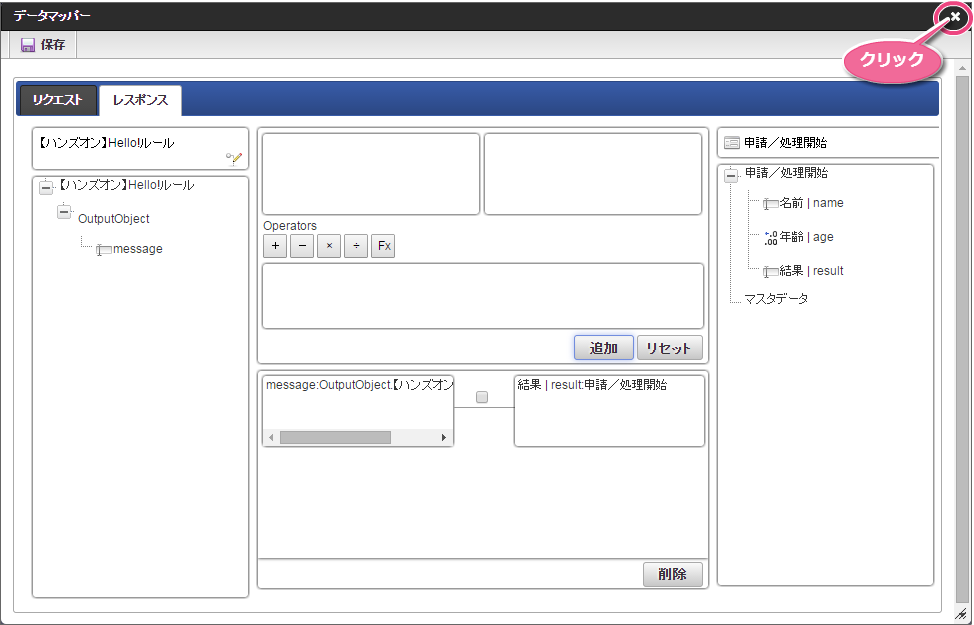Click the right arrow of mapping scrollbar

pyautogui.click(x=444, y=437)
